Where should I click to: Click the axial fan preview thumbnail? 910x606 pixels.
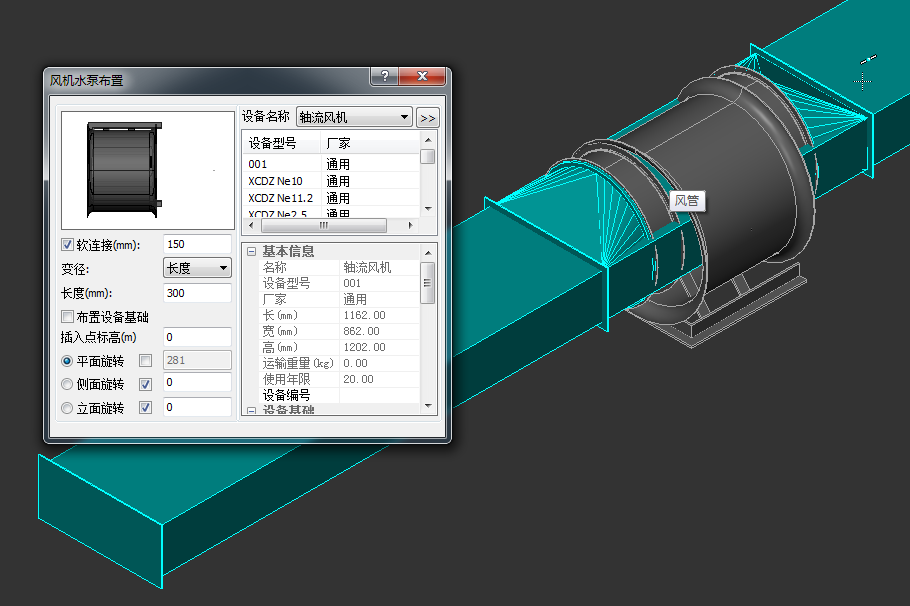click(x=147, y=170)
